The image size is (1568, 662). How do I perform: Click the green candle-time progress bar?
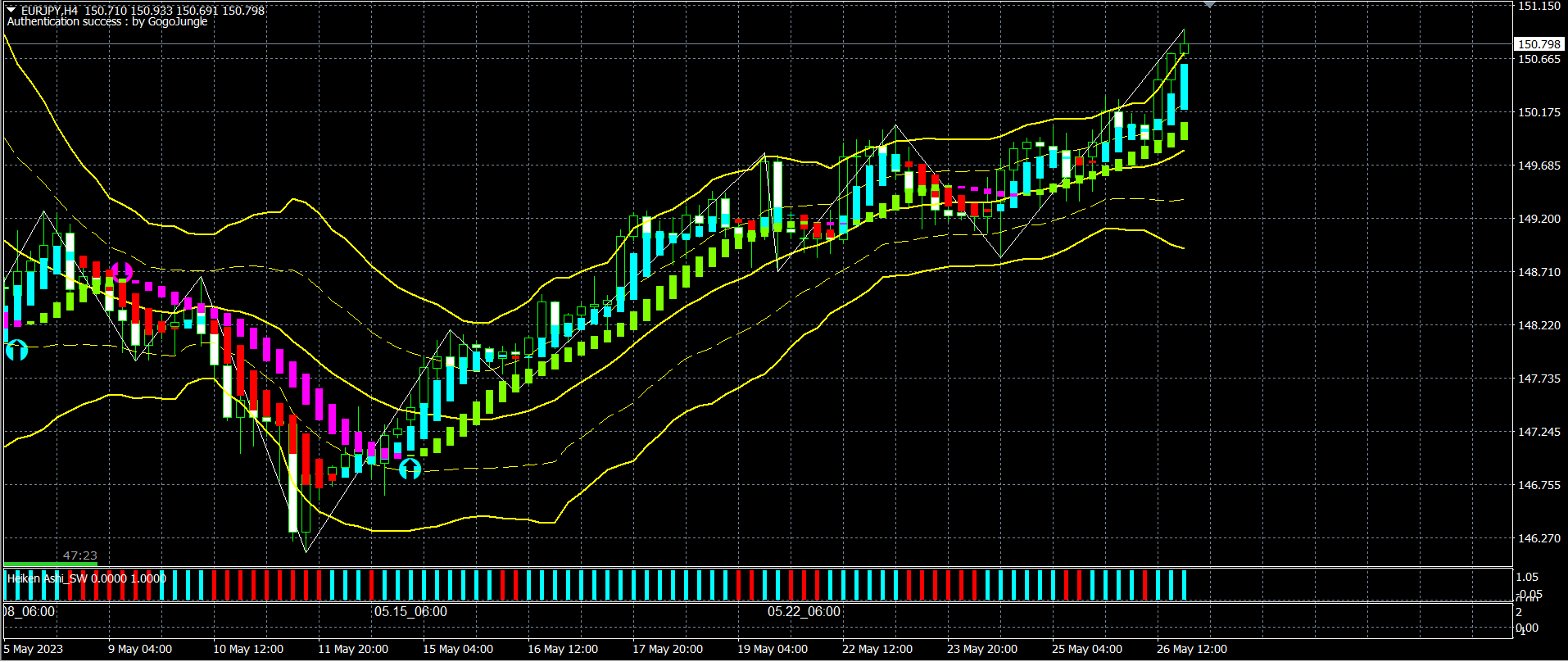[x=50, y=564]
